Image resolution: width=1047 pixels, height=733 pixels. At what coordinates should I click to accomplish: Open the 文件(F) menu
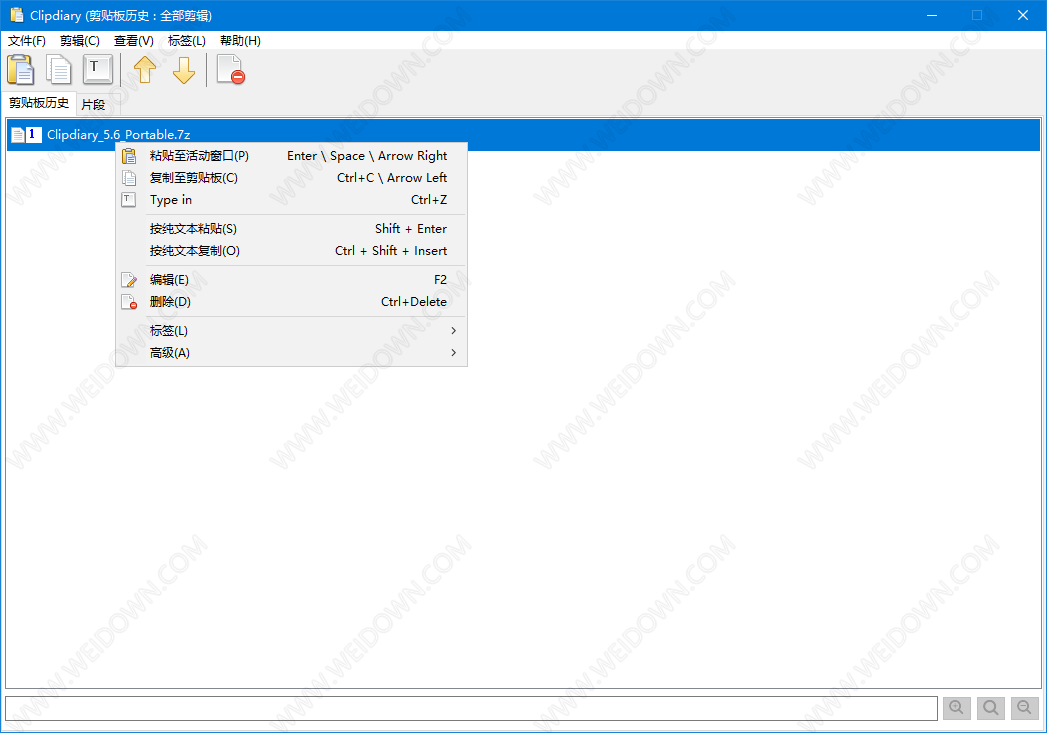pos(27,41)
